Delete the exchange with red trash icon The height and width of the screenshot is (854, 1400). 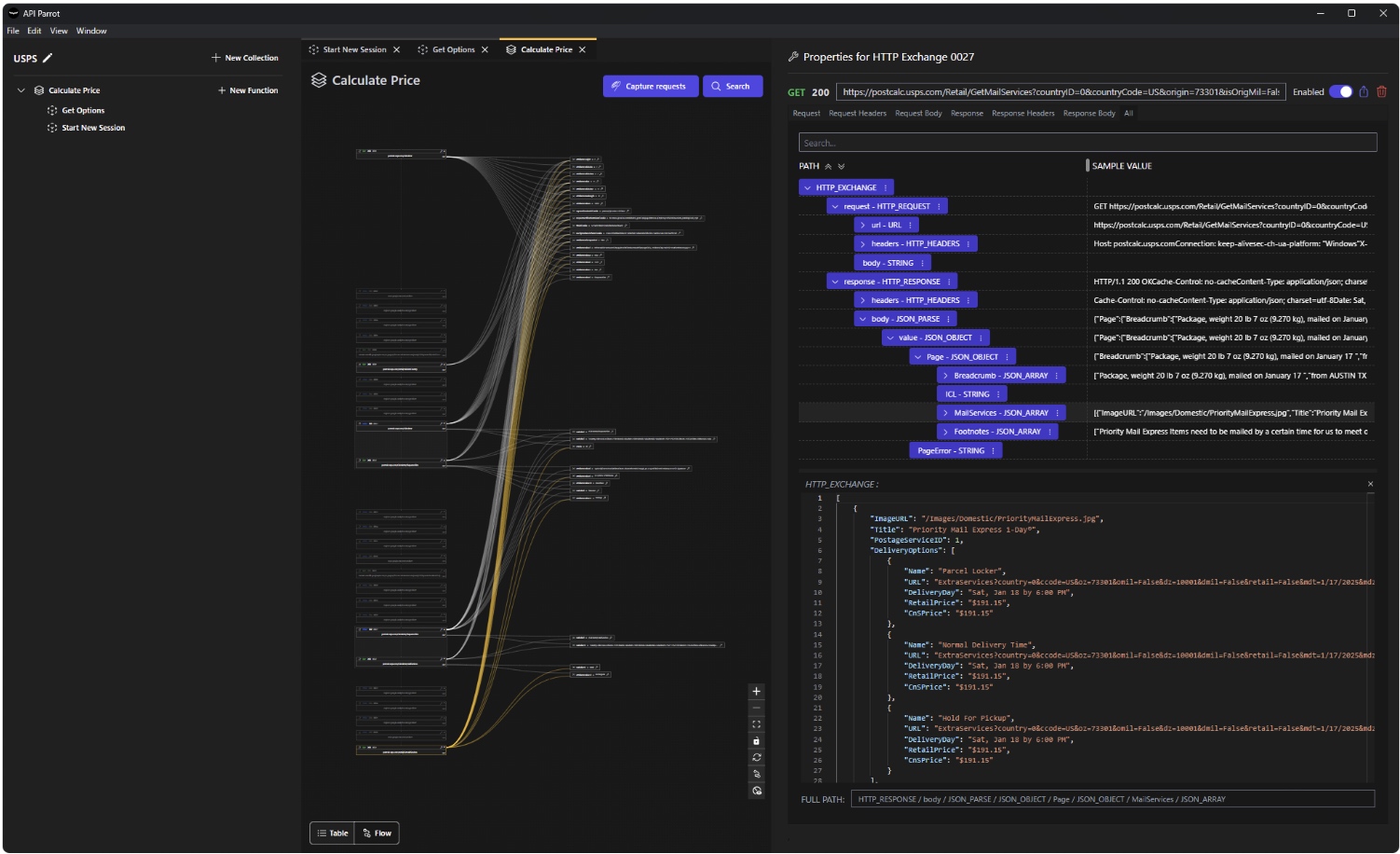coord(1381,91)
